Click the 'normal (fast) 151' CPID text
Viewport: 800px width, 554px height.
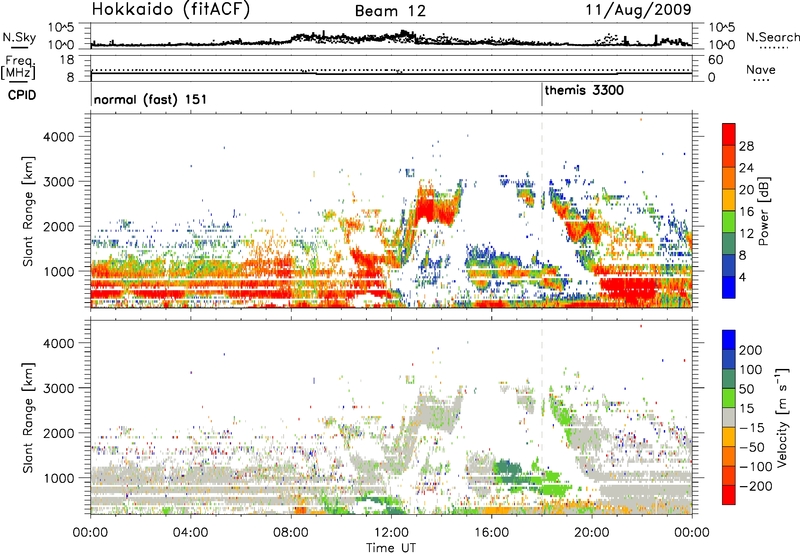pyautogui.click(x=151, y=99)
